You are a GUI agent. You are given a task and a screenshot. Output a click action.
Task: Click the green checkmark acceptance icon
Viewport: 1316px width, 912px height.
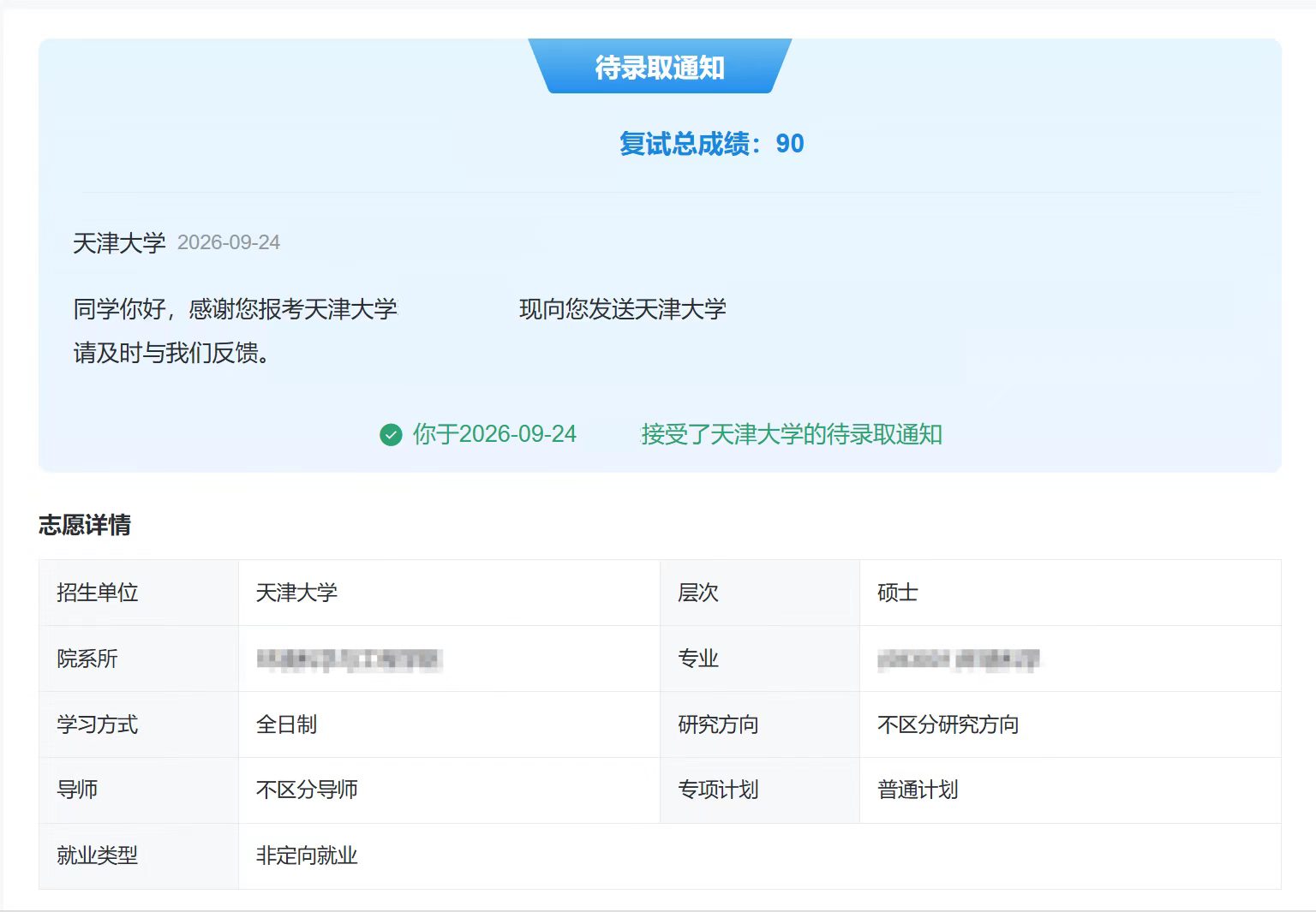click(x=391, y=435)
